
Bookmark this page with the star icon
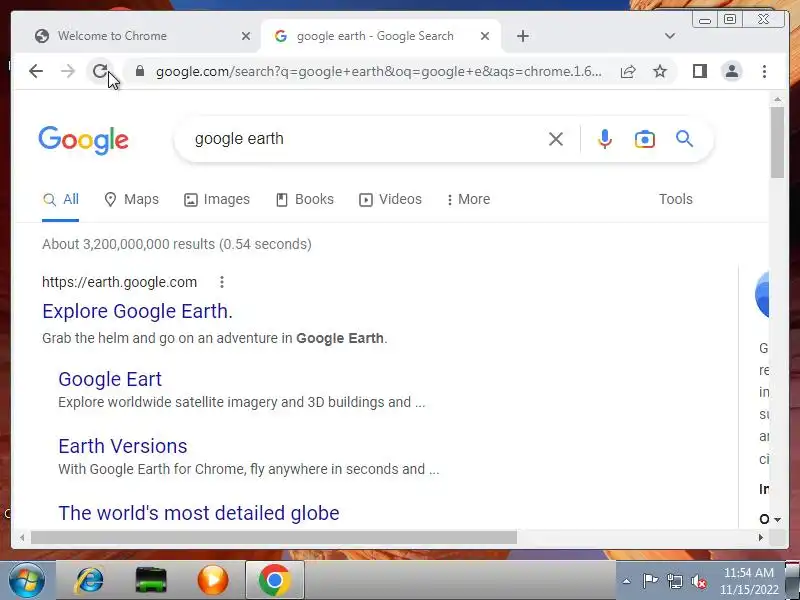pyautogui.click(x=660, y=71)
